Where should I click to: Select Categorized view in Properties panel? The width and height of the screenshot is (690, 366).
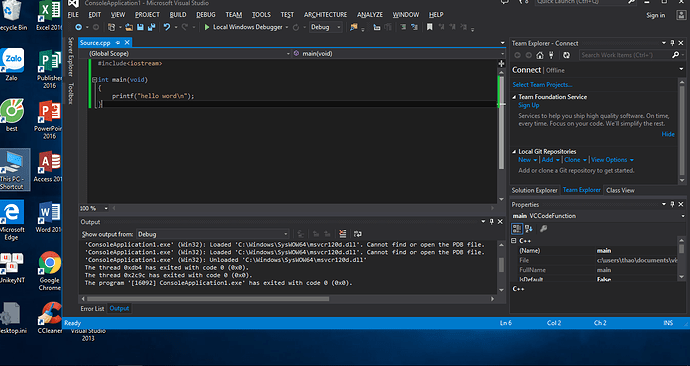[517, 228]
